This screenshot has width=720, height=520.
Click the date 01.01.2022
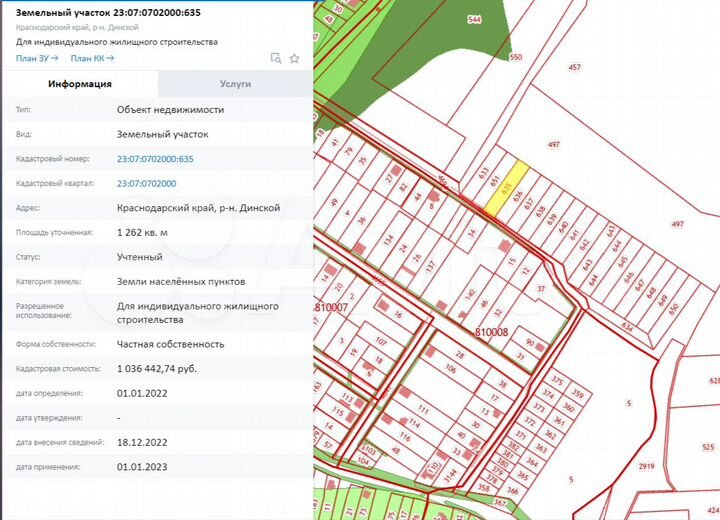(x=142, y=393)
